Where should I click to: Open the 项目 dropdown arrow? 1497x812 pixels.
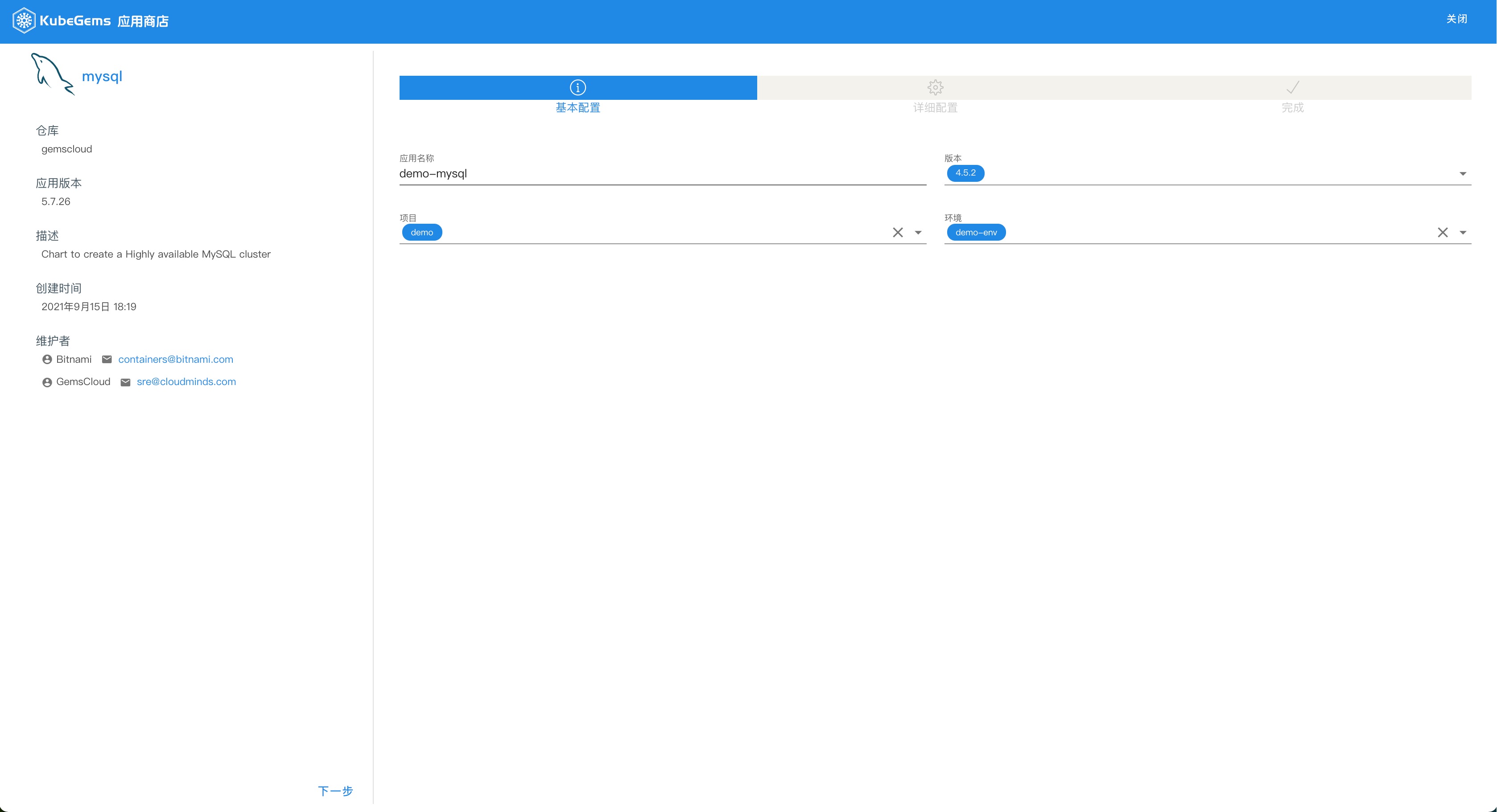[x=918, y=232]
